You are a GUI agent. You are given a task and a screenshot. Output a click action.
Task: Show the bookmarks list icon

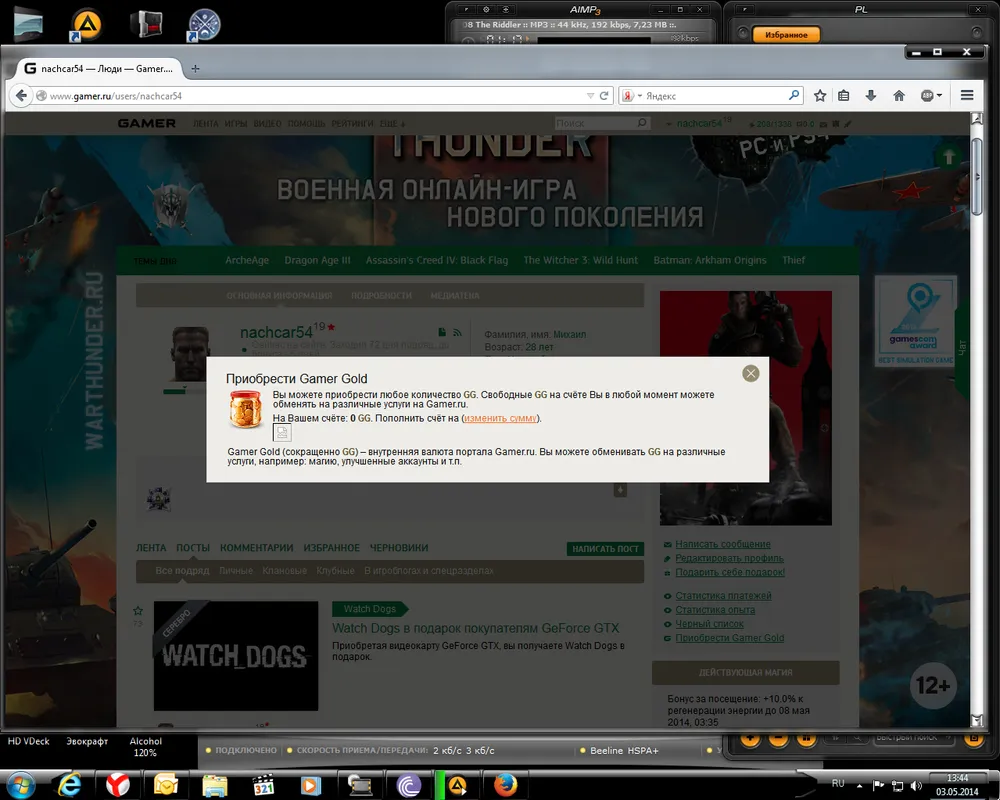(844, 96)
